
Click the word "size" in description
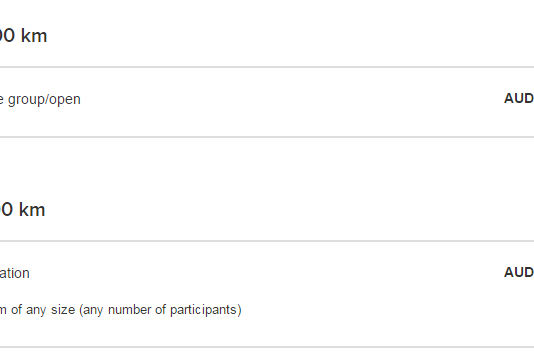[63, 310]
